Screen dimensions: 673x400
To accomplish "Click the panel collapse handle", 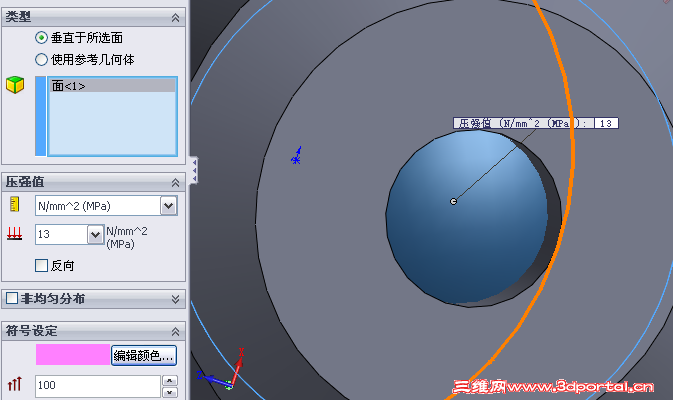I will pyautogui.click(x=194, y=170).
